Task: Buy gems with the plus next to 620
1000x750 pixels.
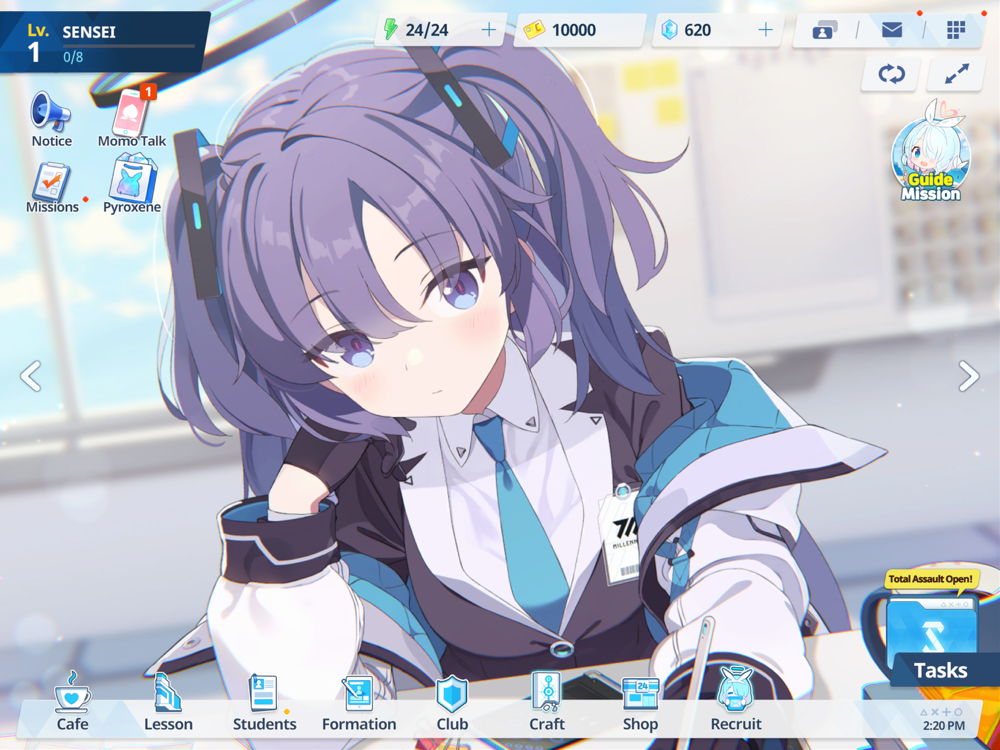Action: [765, 29]
